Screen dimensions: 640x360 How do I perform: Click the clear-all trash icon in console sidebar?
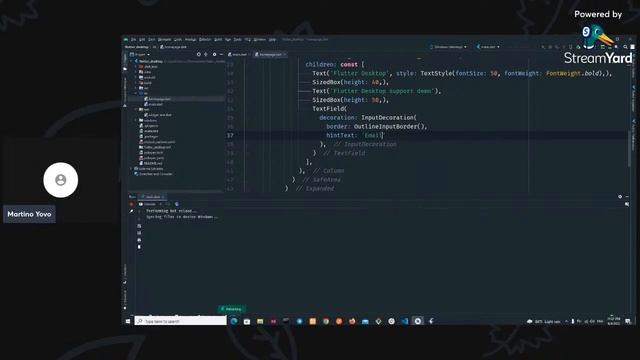click(139, 247)
